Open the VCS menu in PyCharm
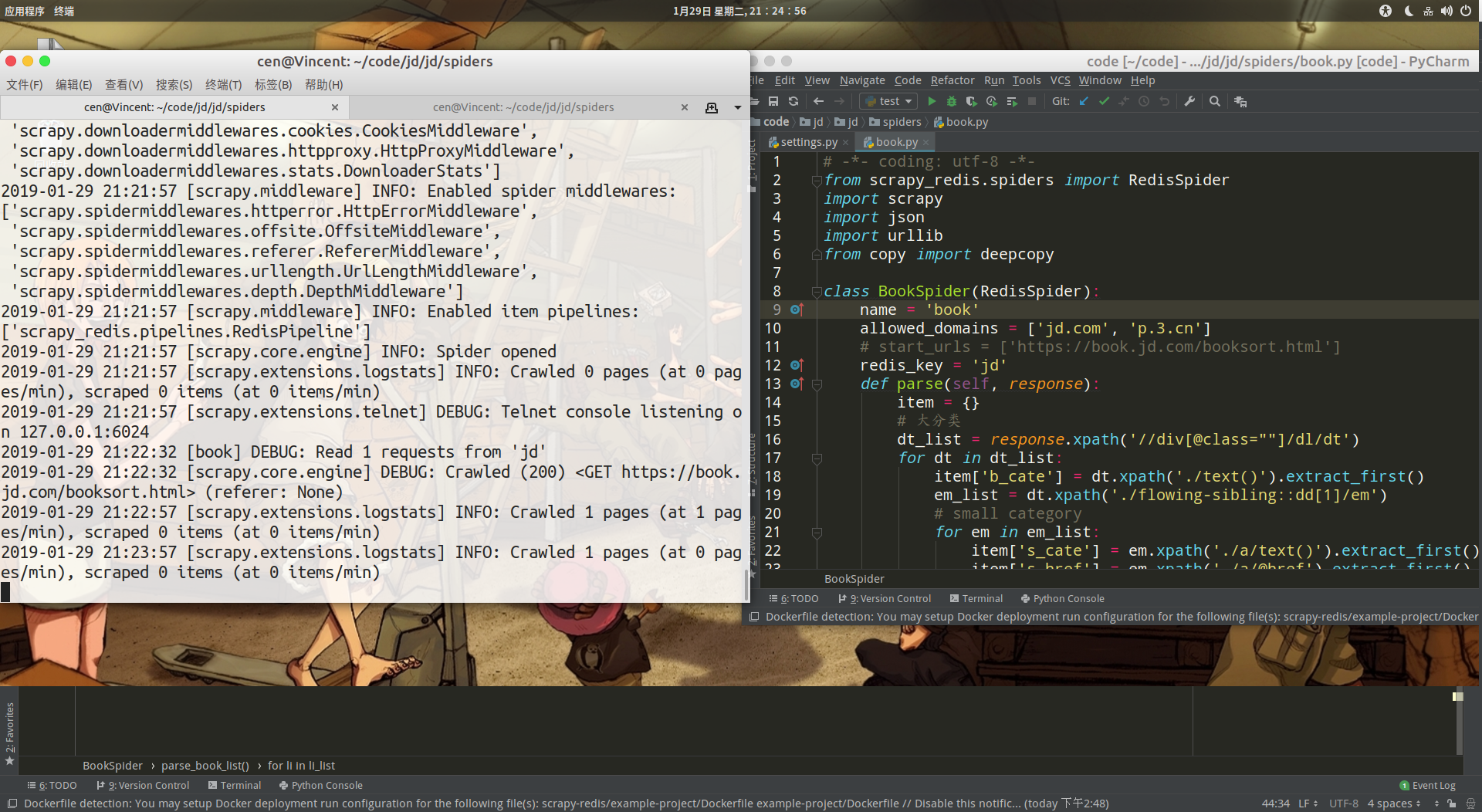Screen dimensions: 1482x812 coord(1060,80)
